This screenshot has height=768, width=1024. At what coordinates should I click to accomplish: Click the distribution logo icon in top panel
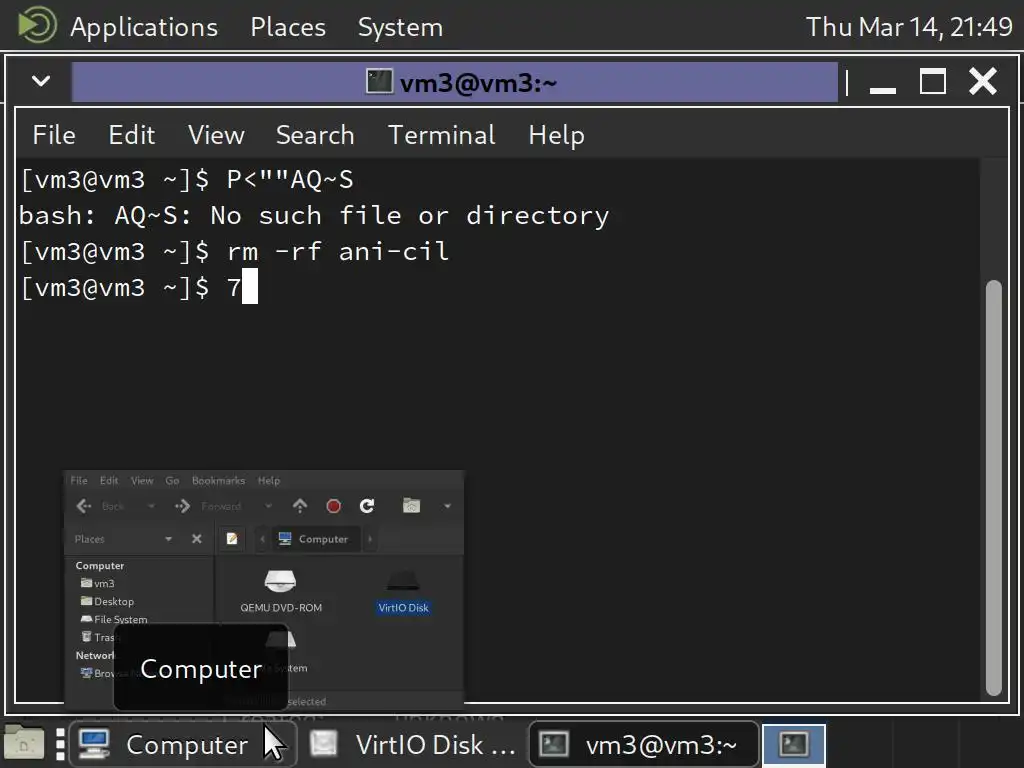click(x=37, y=25)
